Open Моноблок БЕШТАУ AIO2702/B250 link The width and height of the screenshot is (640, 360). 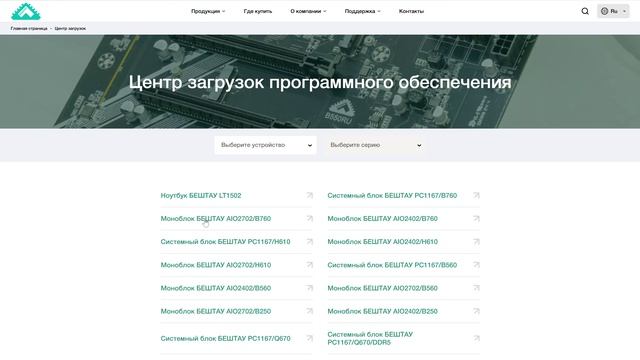point(216,311)
